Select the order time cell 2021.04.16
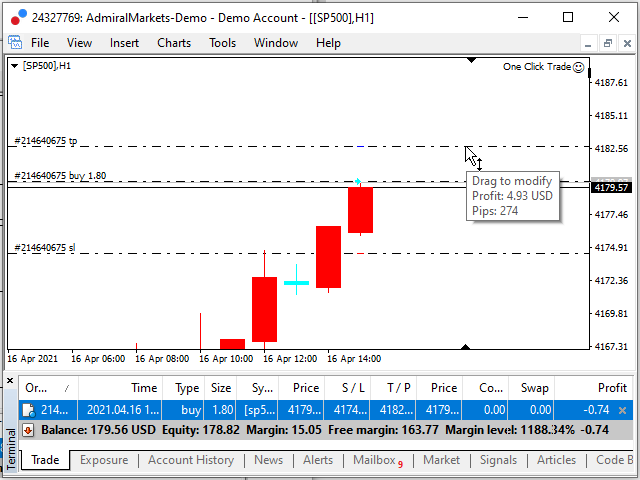640x480 pixels. point(120,410)
